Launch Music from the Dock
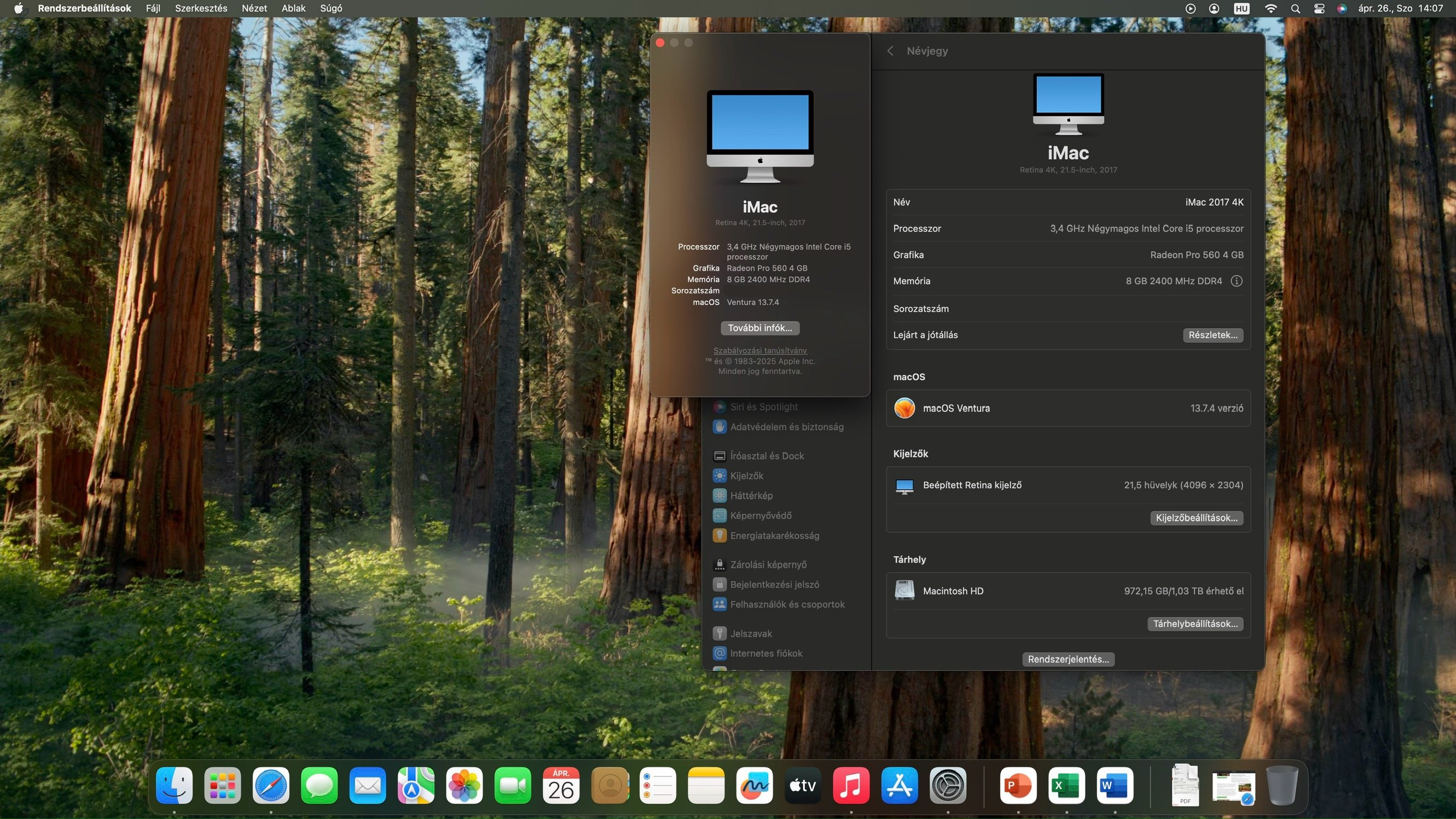 pos(851,786)
